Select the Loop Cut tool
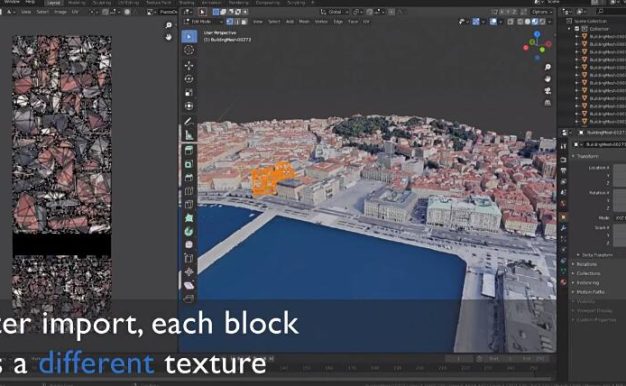Screen dimensions: 626x386 tap(189, 191)
